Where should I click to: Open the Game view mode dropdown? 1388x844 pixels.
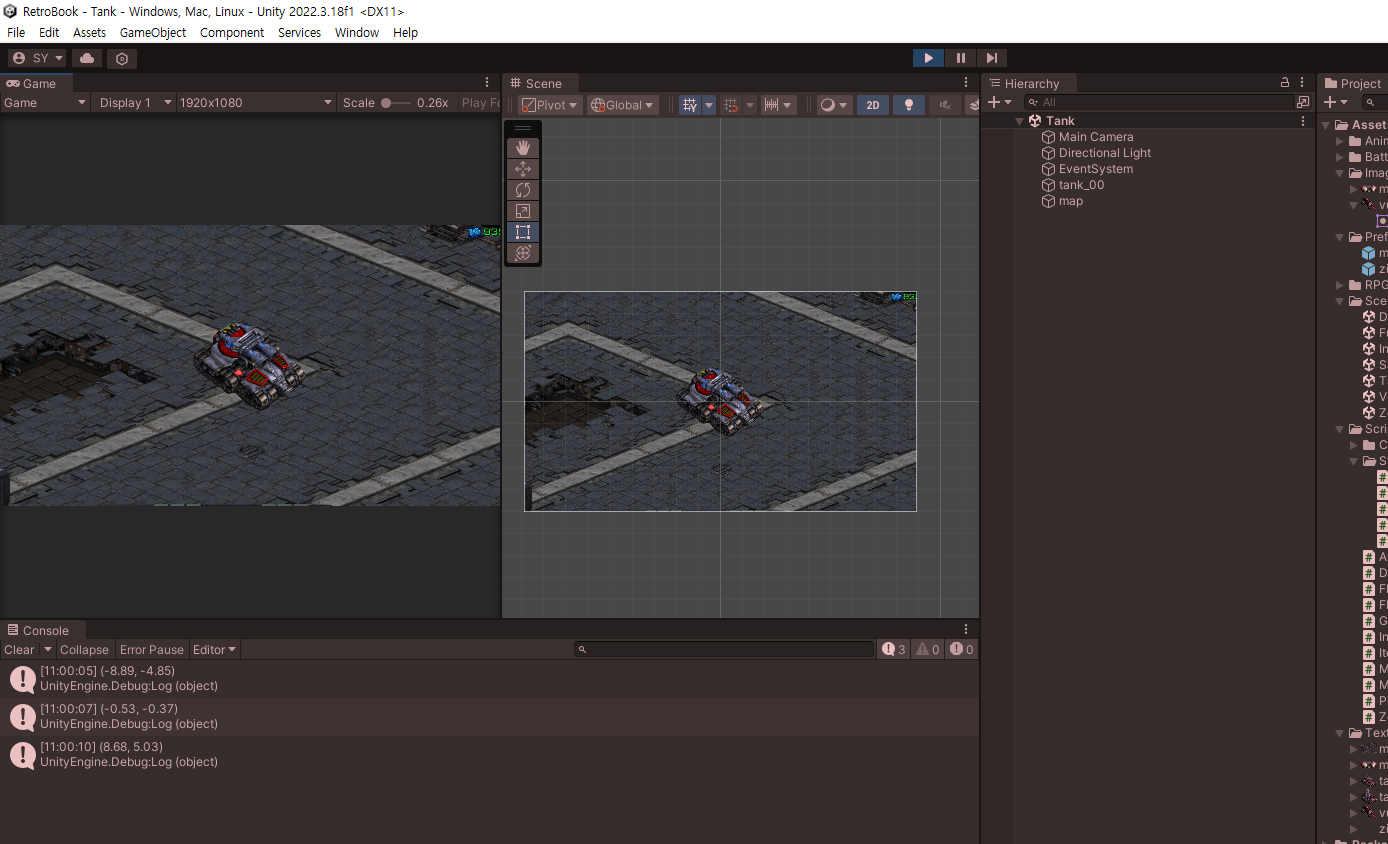pyautogui.click(x=45, y=102)
